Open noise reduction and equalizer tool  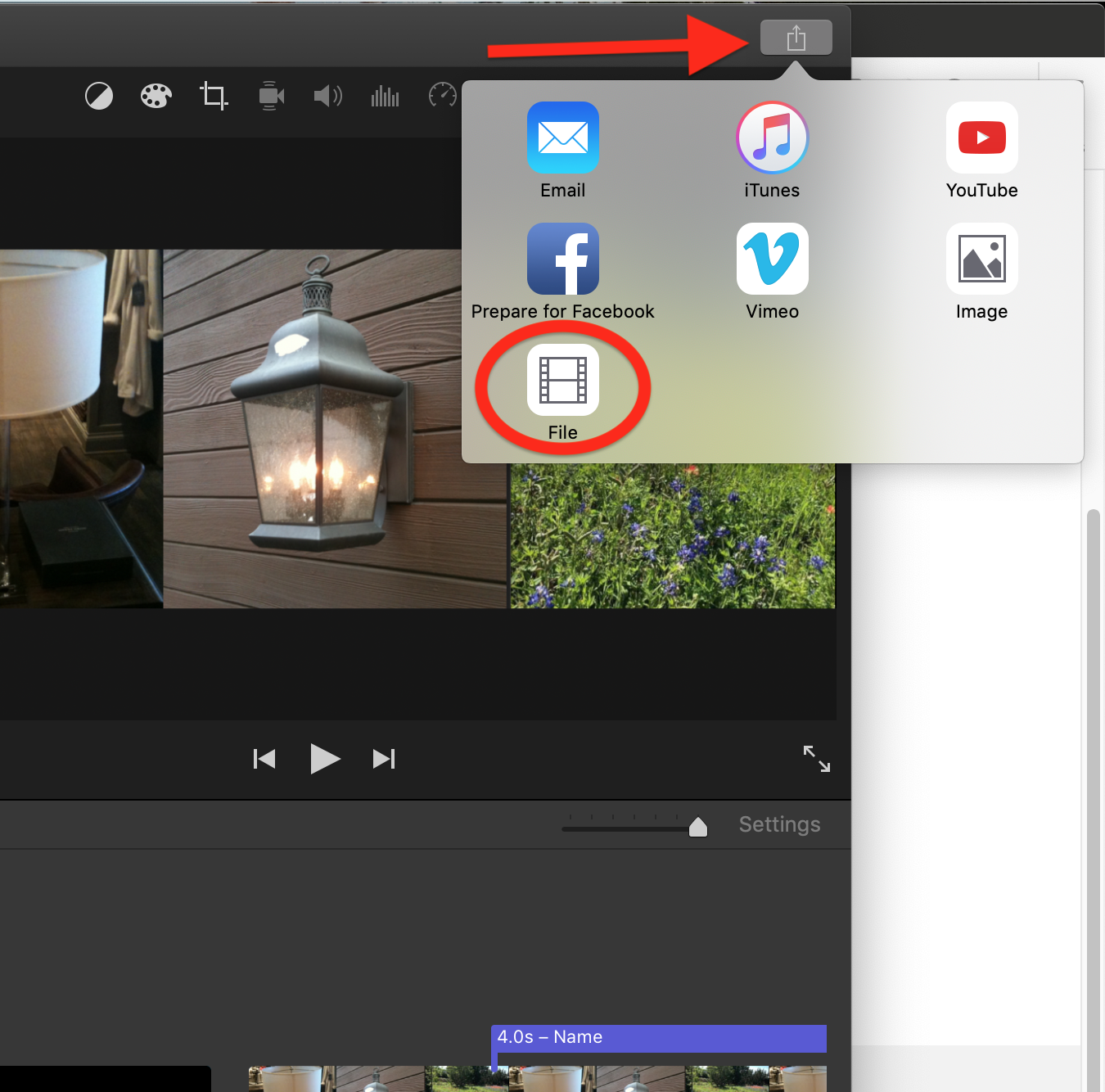pos(385,97)
